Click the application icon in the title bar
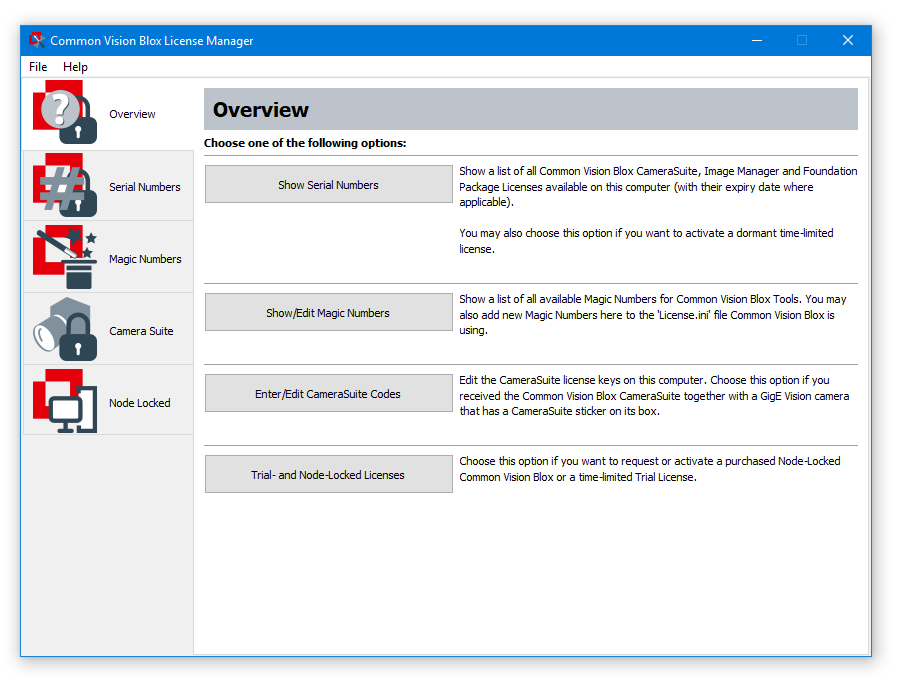899x684 pixels. click(37, 40)
